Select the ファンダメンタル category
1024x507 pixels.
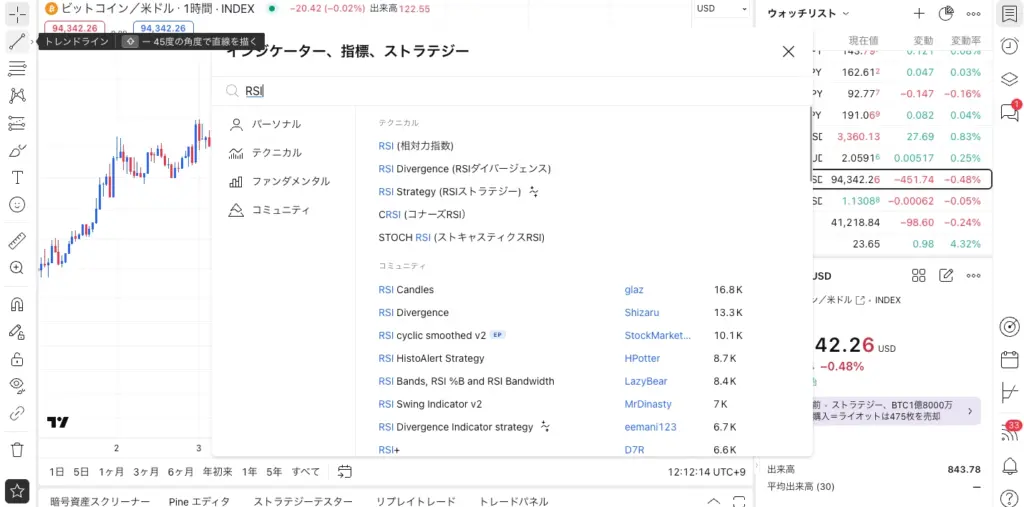pos(283,182)
